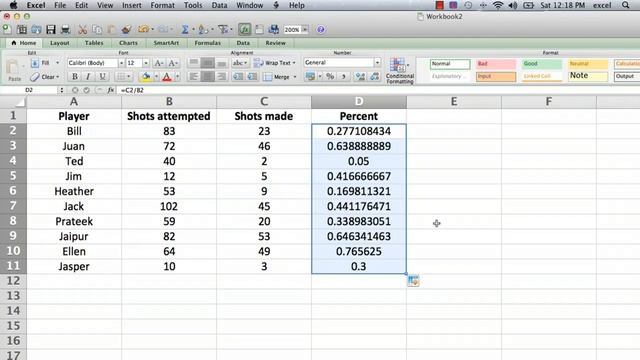Click the paste options icon below Percent column
This screenshot has height=360, width=640.
(413, 280)
